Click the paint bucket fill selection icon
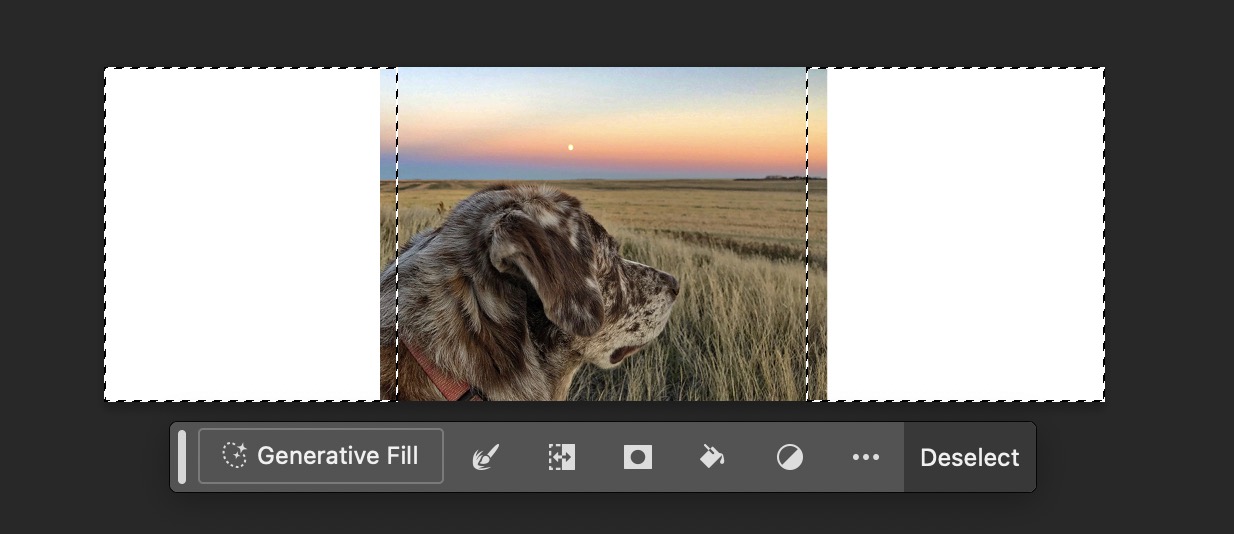This screenshot has width=1234, height=534. (x=713, y=457)
